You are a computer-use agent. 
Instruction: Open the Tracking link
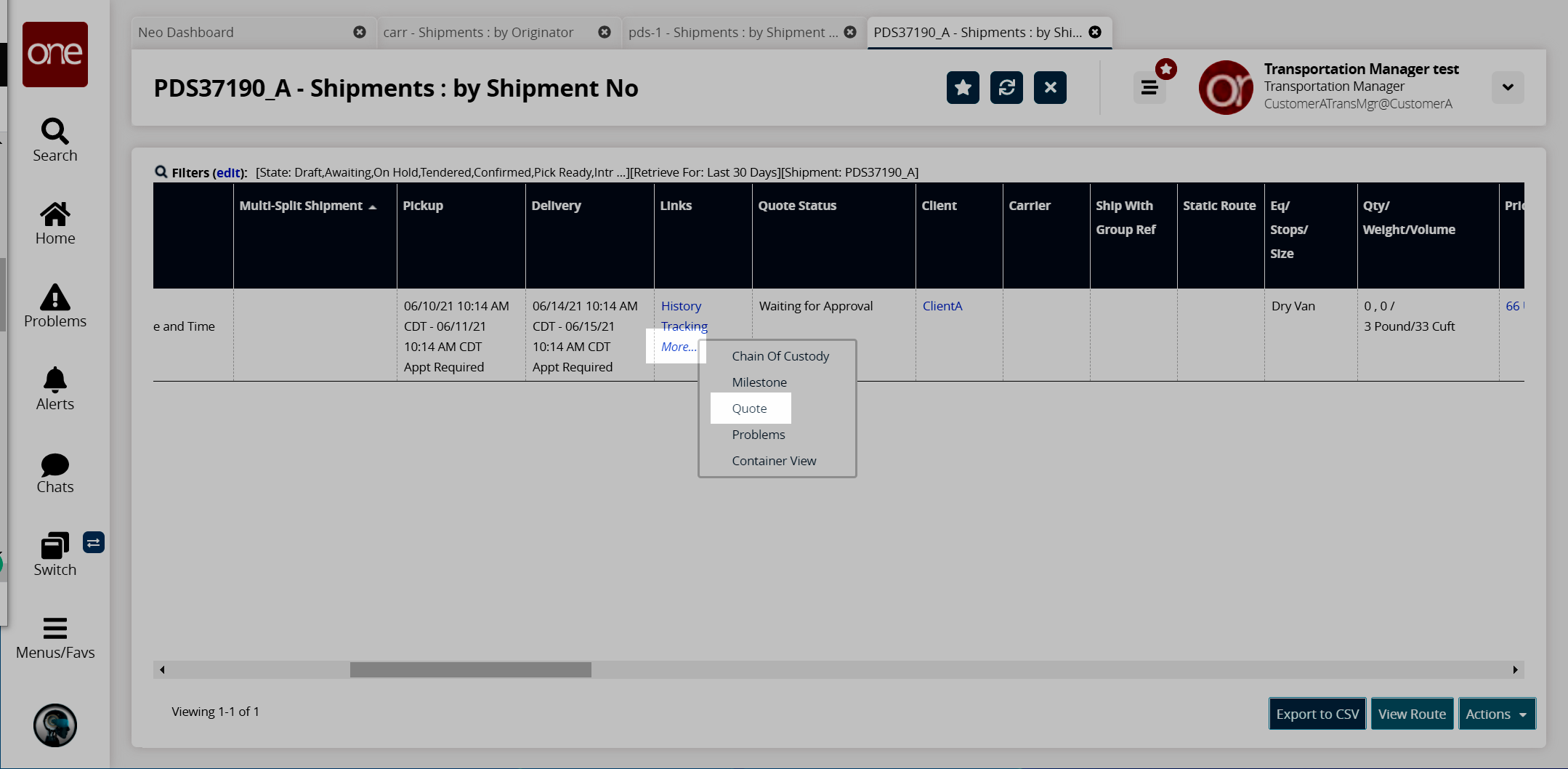[x=684, y=326]
